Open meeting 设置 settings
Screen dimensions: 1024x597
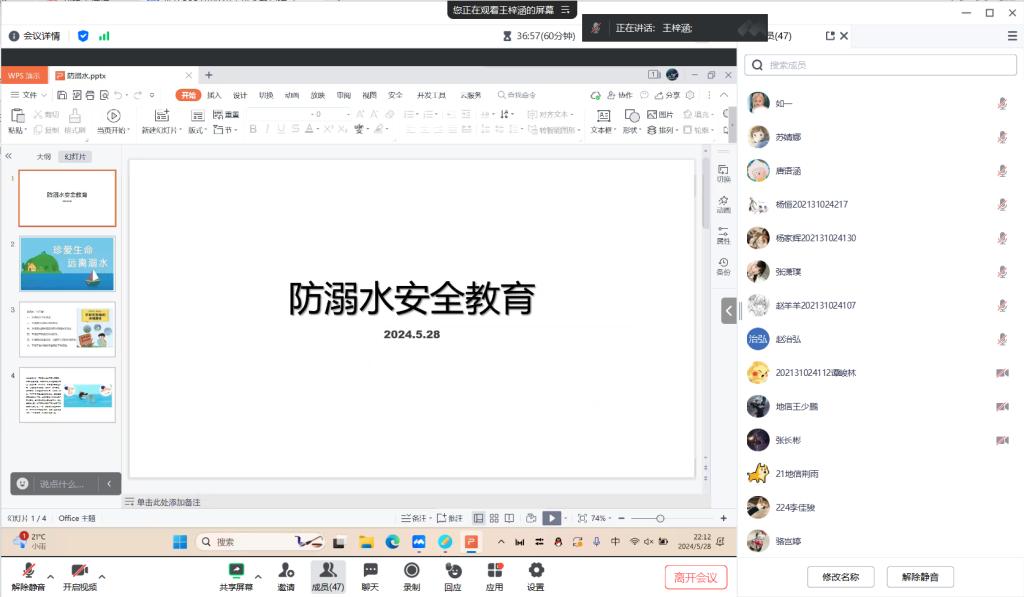pyautogui.click(x=536, y=575)
